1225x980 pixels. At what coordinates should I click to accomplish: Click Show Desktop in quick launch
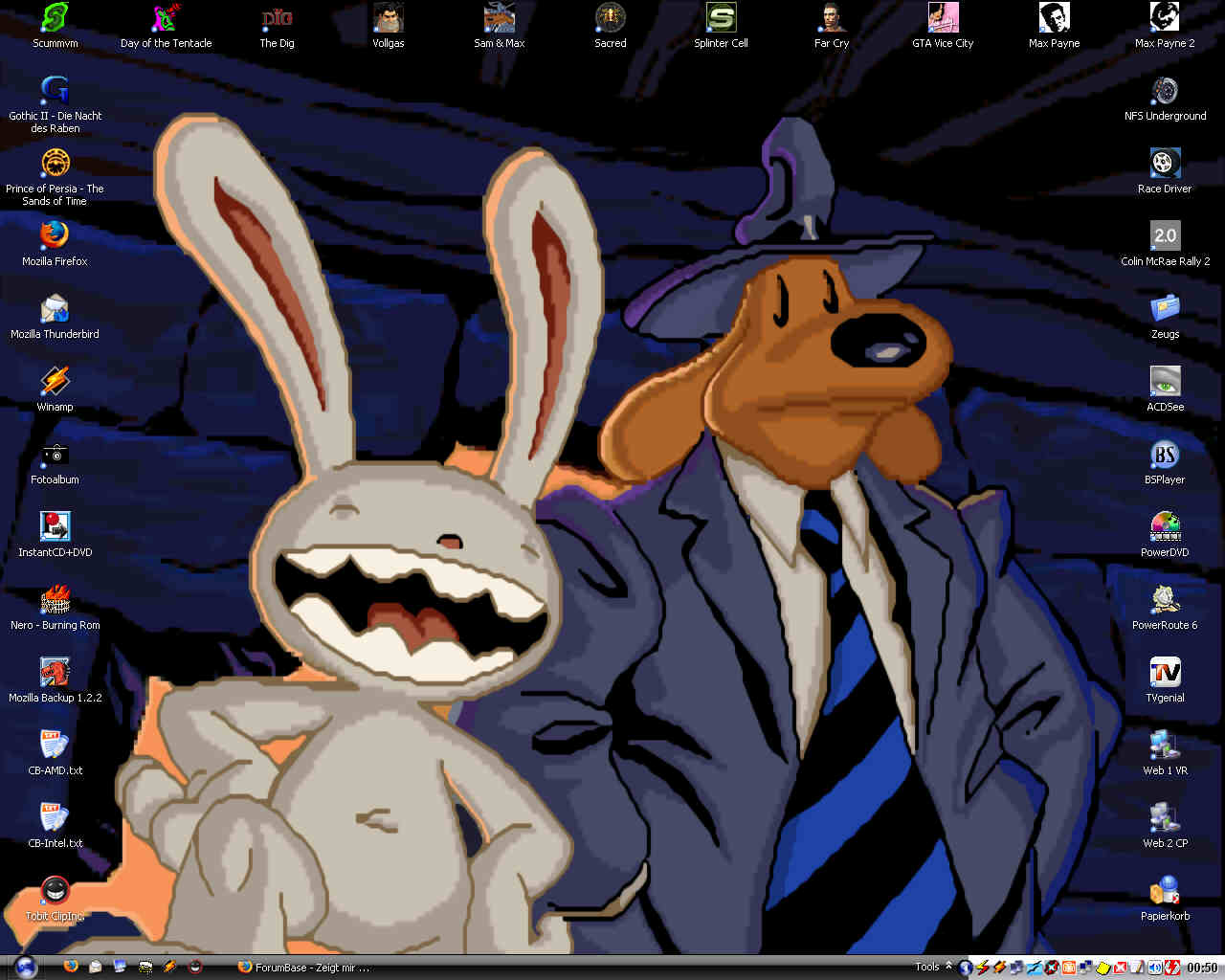120,967
